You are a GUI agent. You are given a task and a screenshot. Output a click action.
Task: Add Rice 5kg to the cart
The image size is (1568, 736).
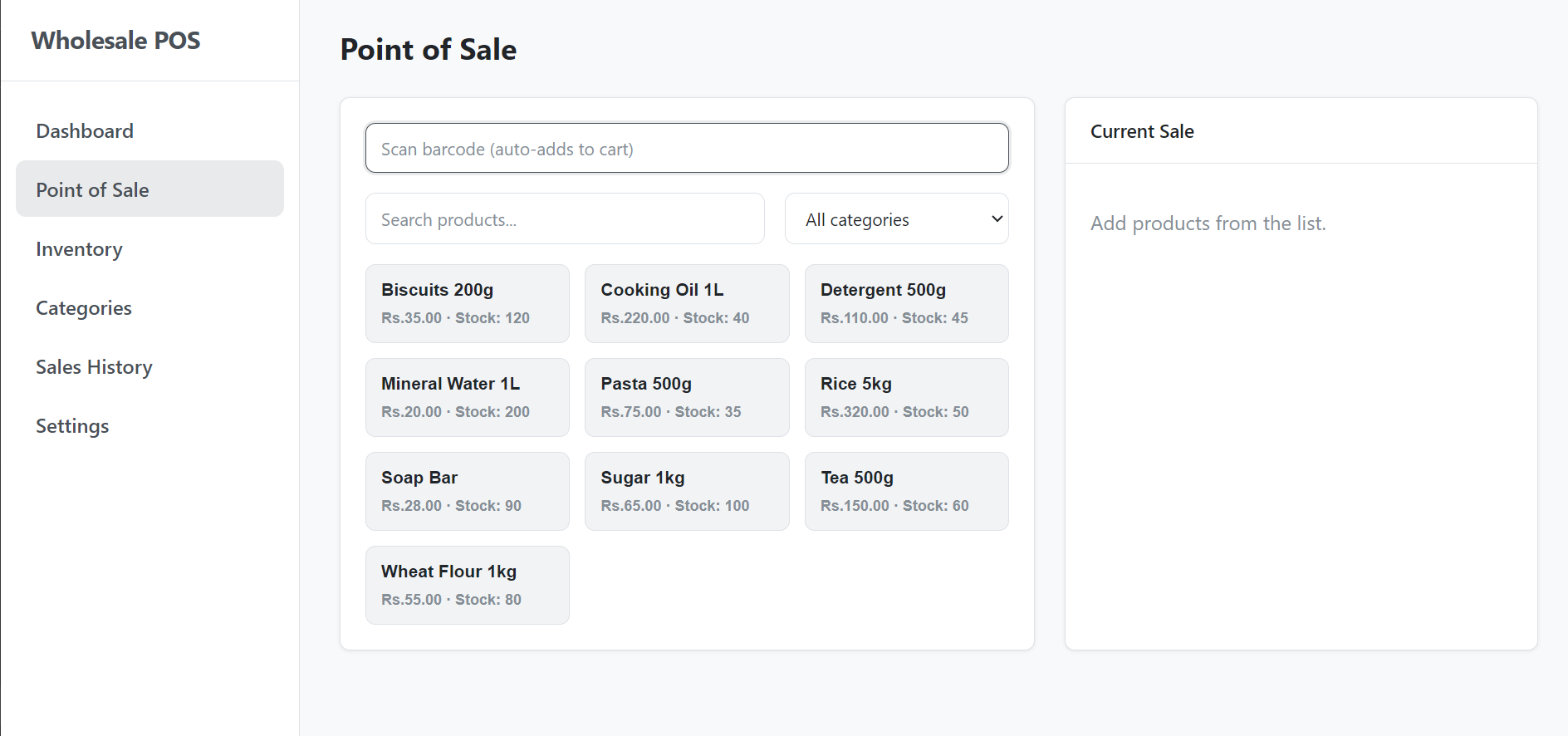click(906, 398)
